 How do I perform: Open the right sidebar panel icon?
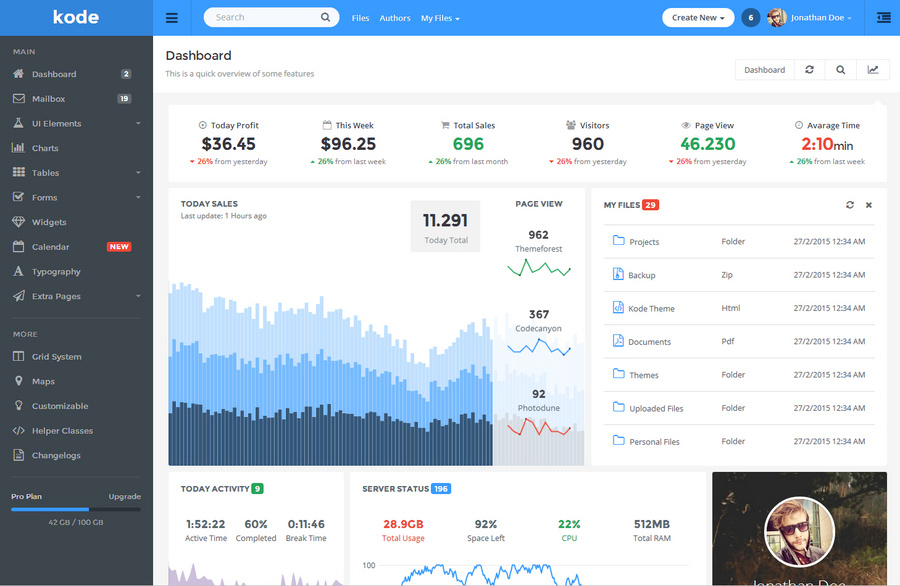[x=883, y=18]
